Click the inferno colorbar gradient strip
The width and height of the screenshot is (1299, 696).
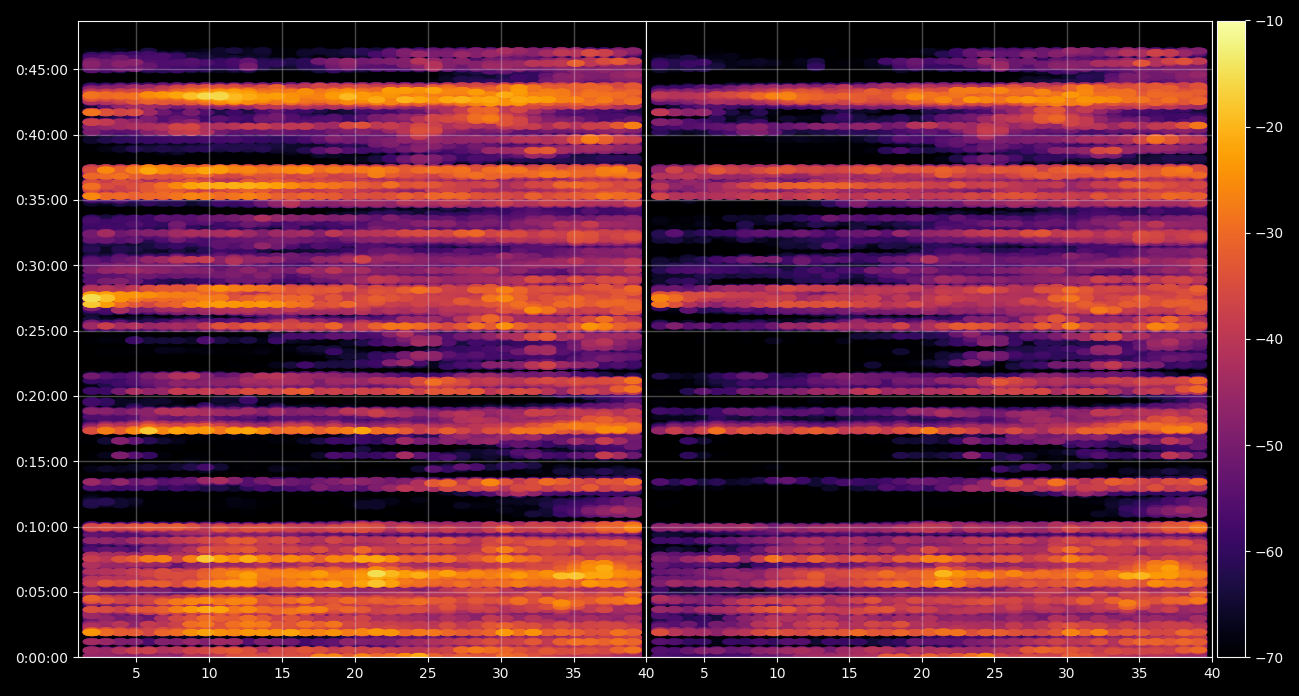click(x=1231, y=339)
